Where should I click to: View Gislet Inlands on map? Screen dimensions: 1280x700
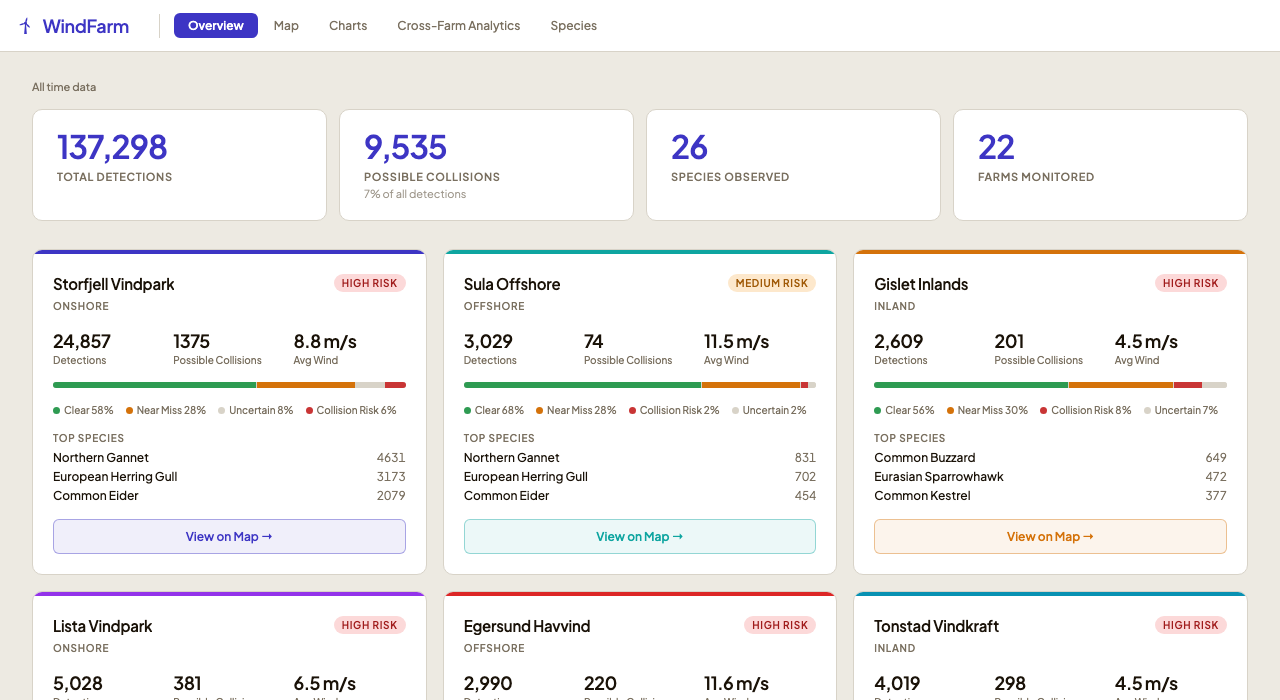coord(1050,536)
